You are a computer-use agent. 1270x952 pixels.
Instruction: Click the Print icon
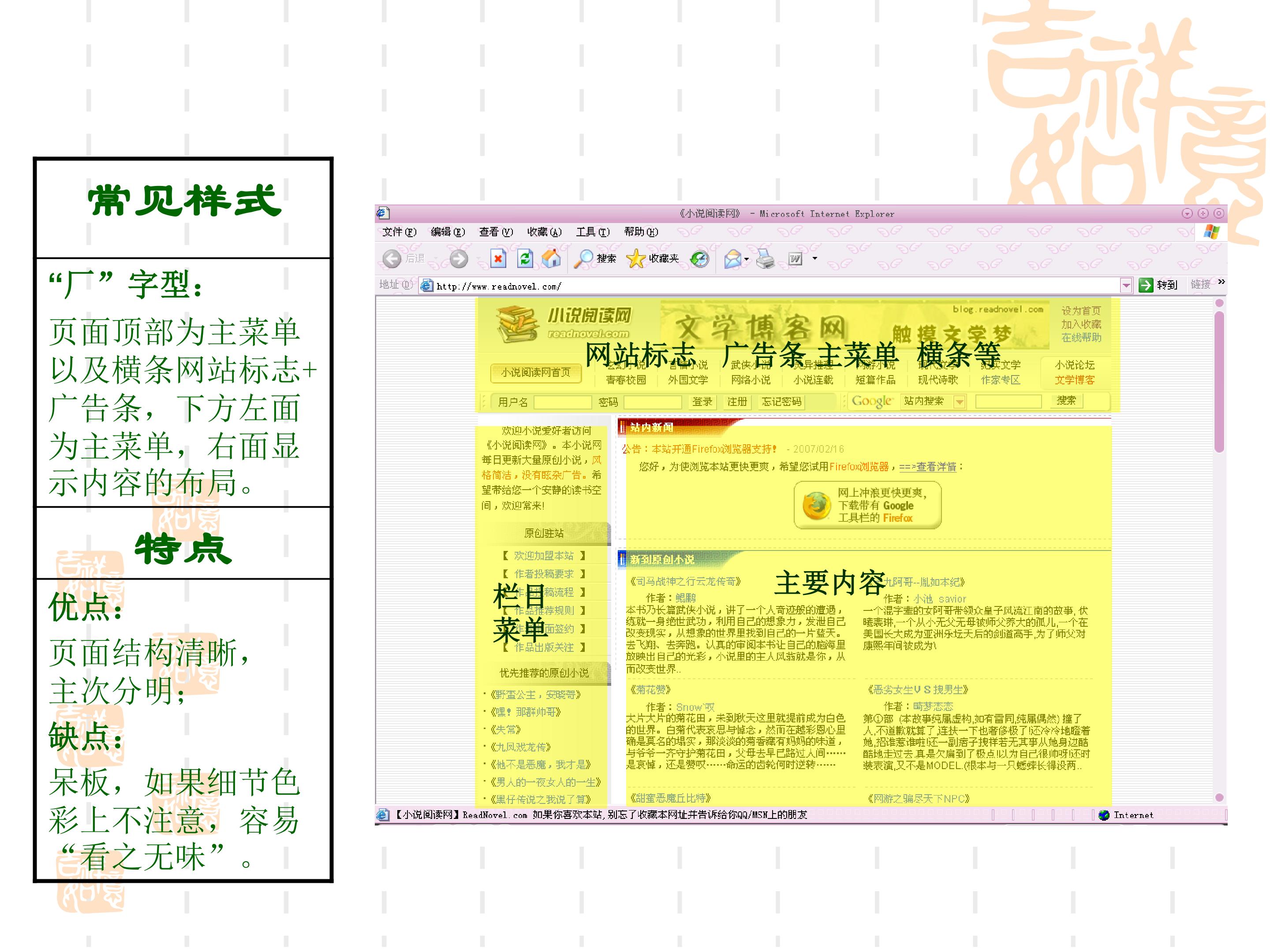(765, 259)
